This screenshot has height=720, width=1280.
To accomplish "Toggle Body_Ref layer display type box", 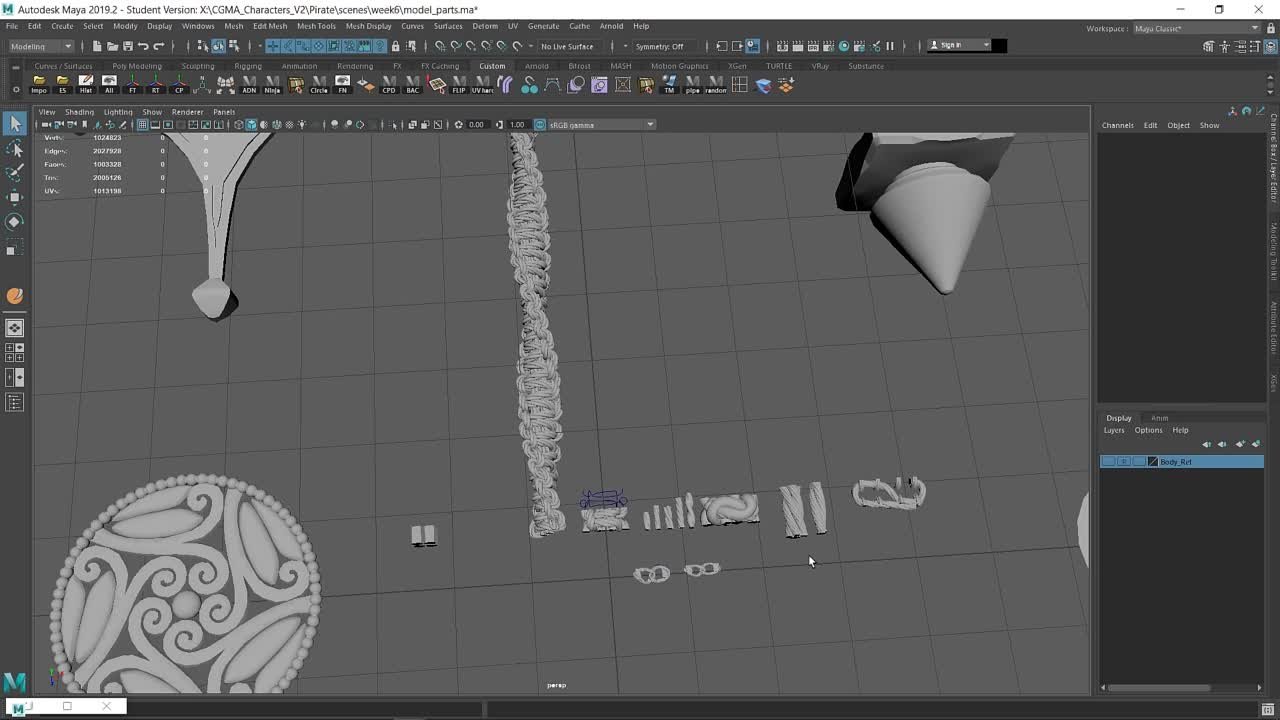I will (1124, 462).
